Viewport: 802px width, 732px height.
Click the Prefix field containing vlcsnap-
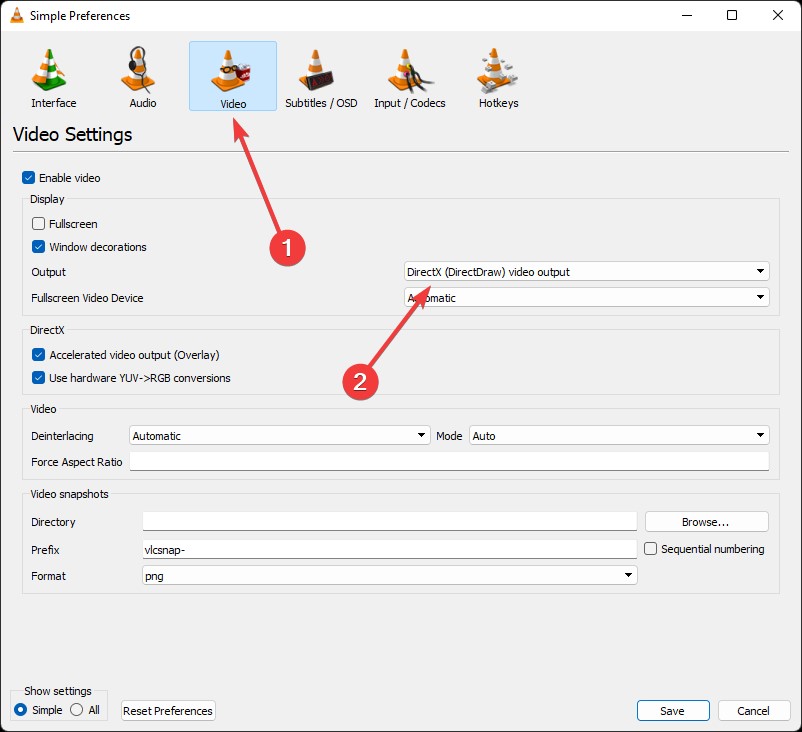point(389,549)
